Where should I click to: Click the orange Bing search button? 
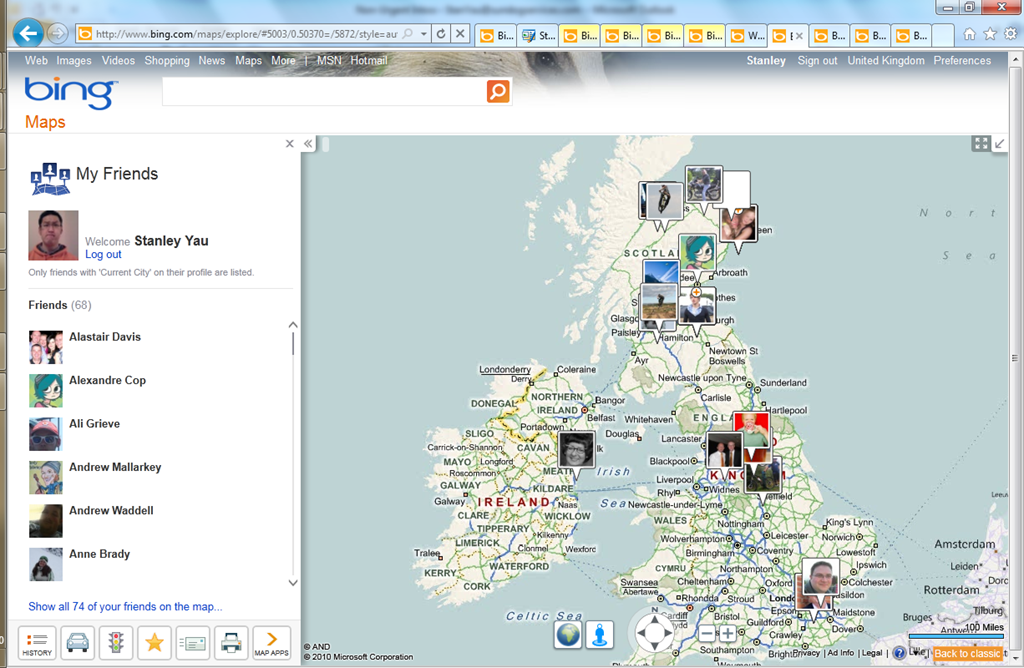click(498, 92)
